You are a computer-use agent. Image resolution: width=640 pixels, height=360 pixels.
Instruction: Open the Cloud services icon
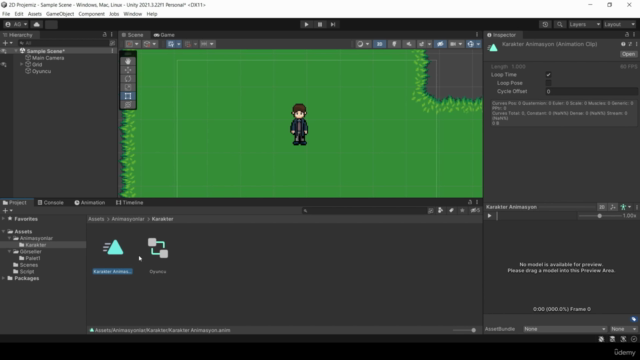(x=36, y=24)
